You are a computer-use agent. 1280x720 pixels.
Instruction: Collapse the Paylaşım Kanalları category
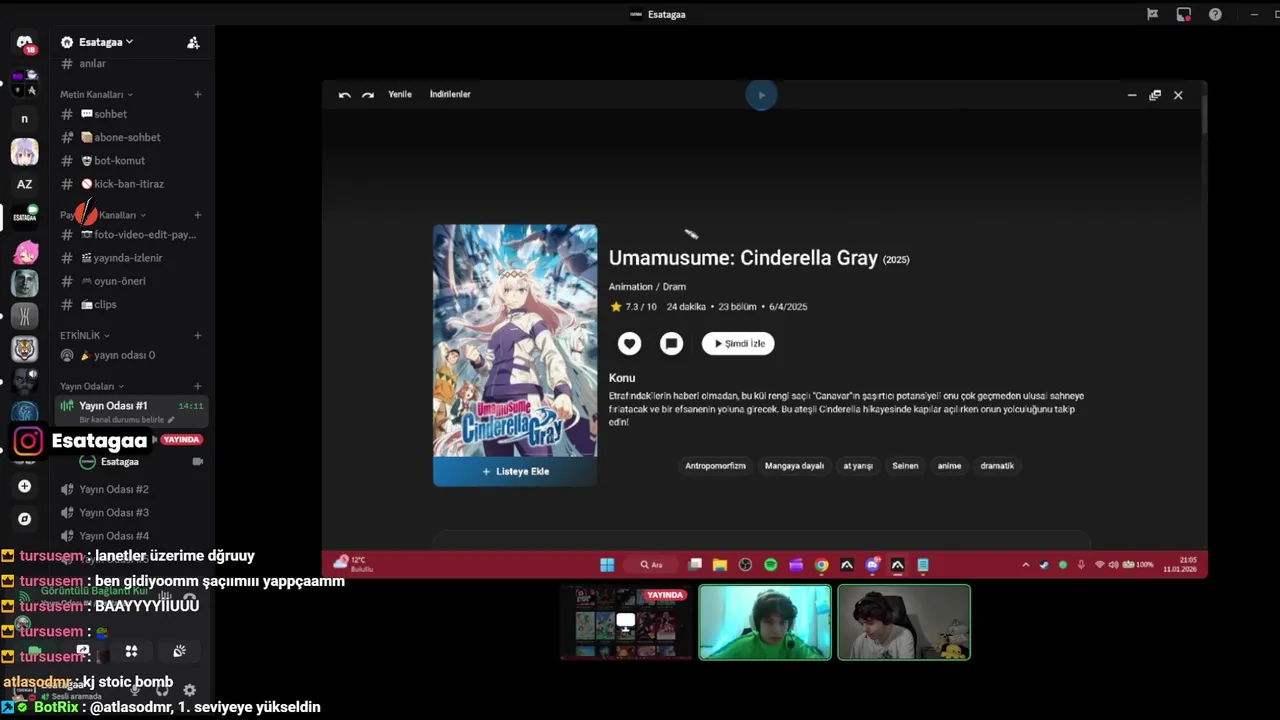click(103, 215)
